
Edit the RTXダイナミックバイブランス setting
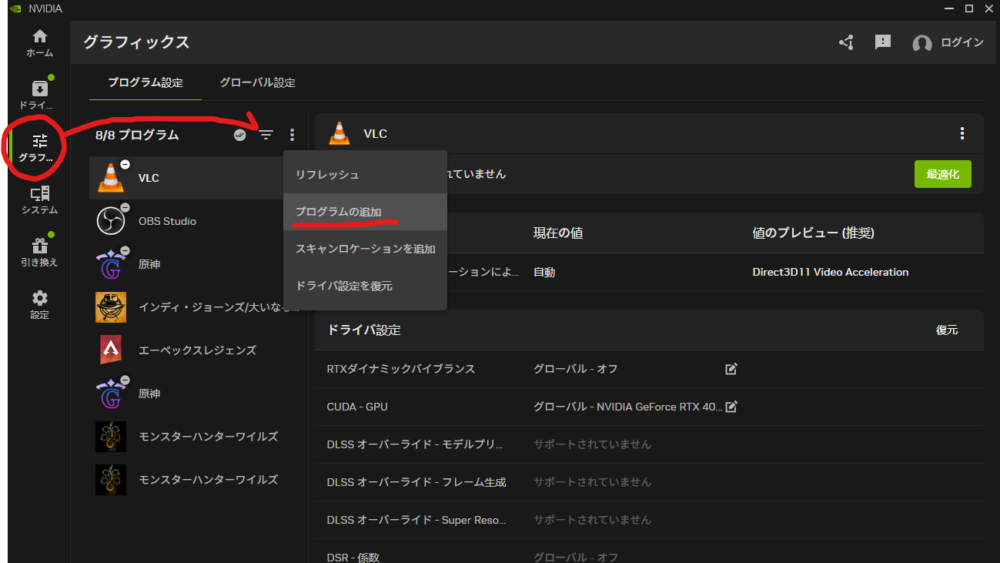pos(731,369)
